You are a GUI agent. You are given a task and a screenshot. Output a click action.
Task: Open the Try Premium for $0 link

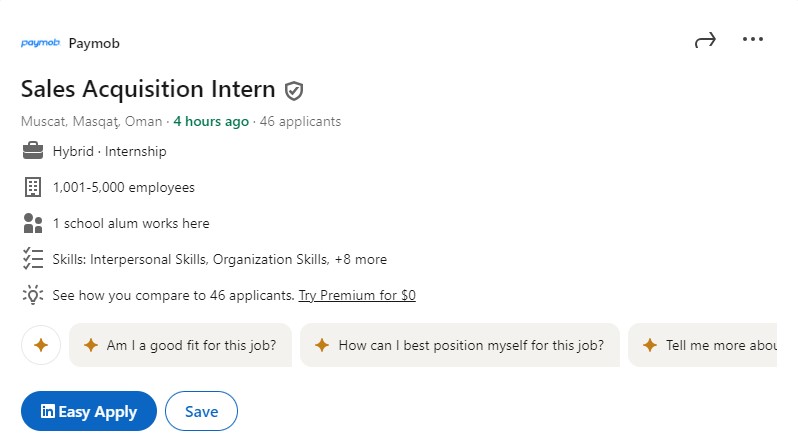(x=357, y=296)
